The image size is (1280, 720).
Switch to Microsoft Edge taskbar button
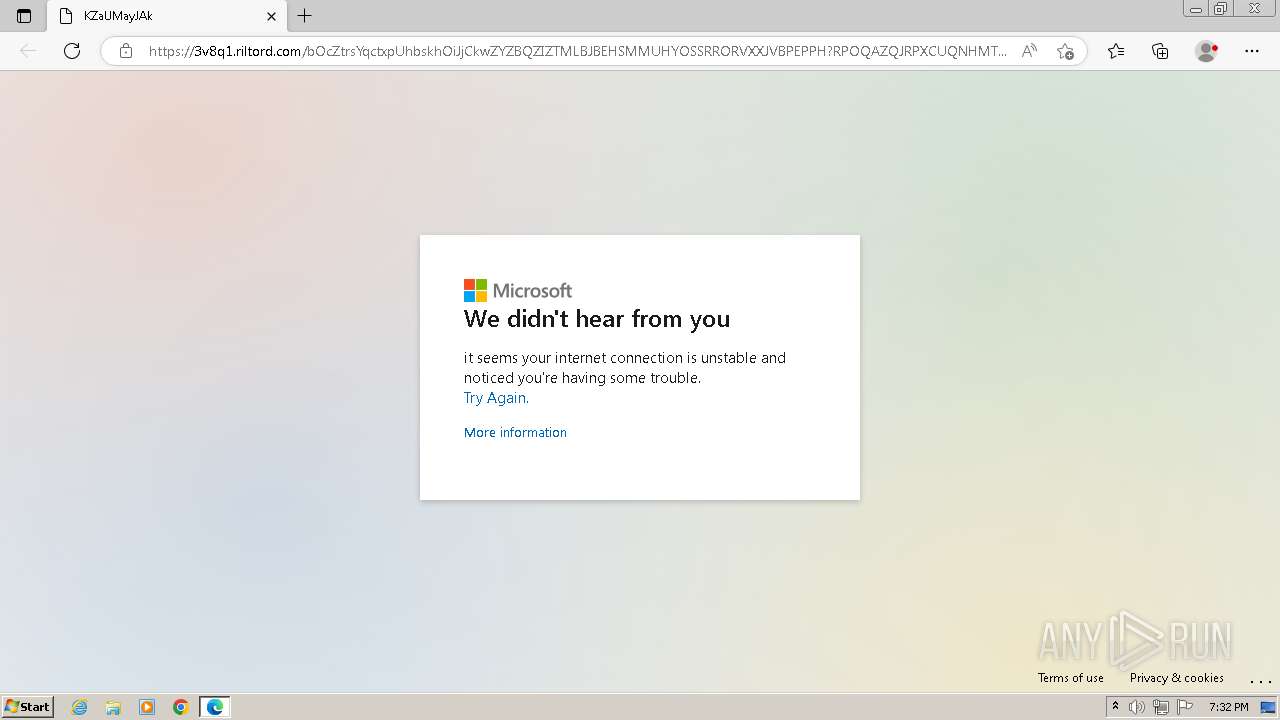[x=215, y=707]
